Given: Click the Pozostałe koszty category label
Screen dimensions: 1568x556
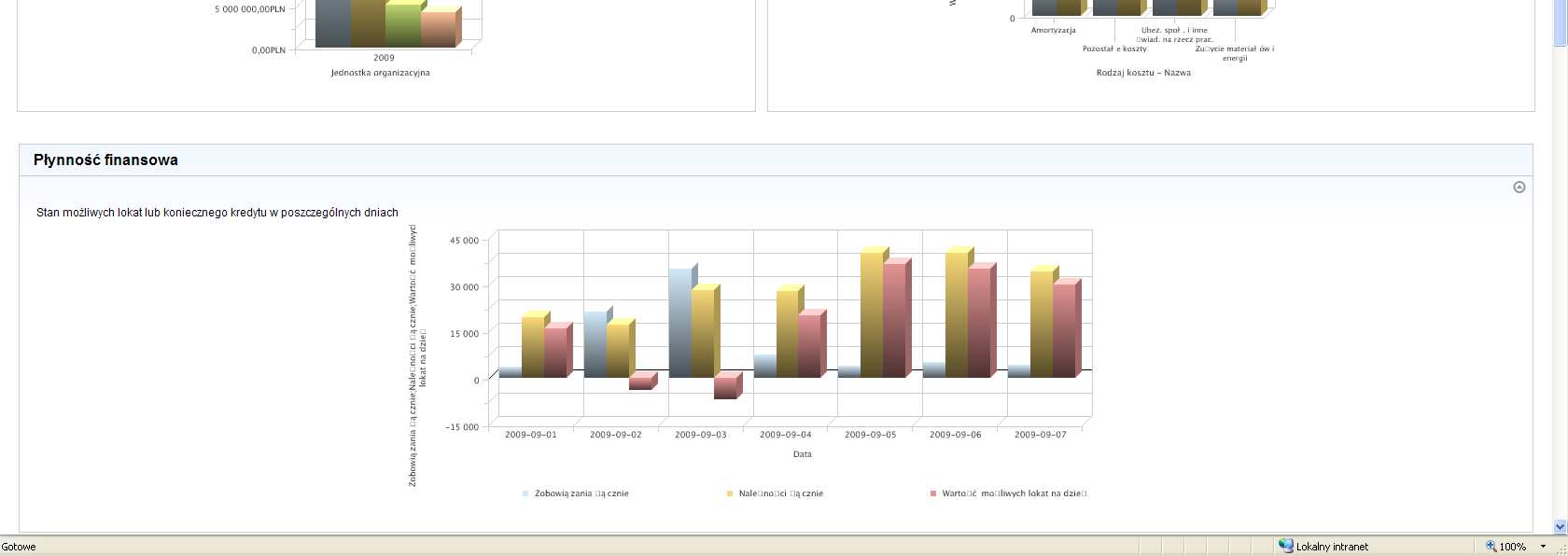Looking at the screenshot, I should click(1114, 49).
